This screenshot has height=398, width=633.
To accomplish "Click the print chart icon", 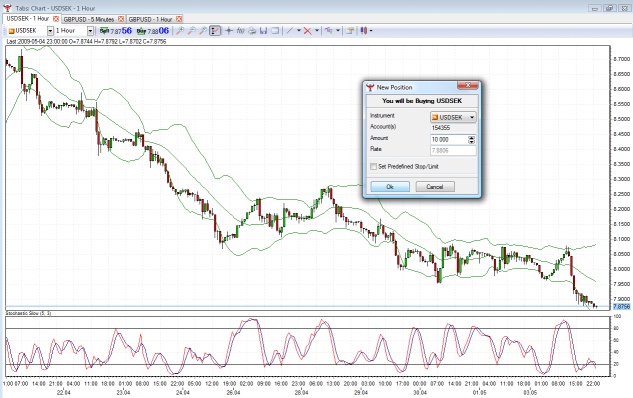I will 252,31.
